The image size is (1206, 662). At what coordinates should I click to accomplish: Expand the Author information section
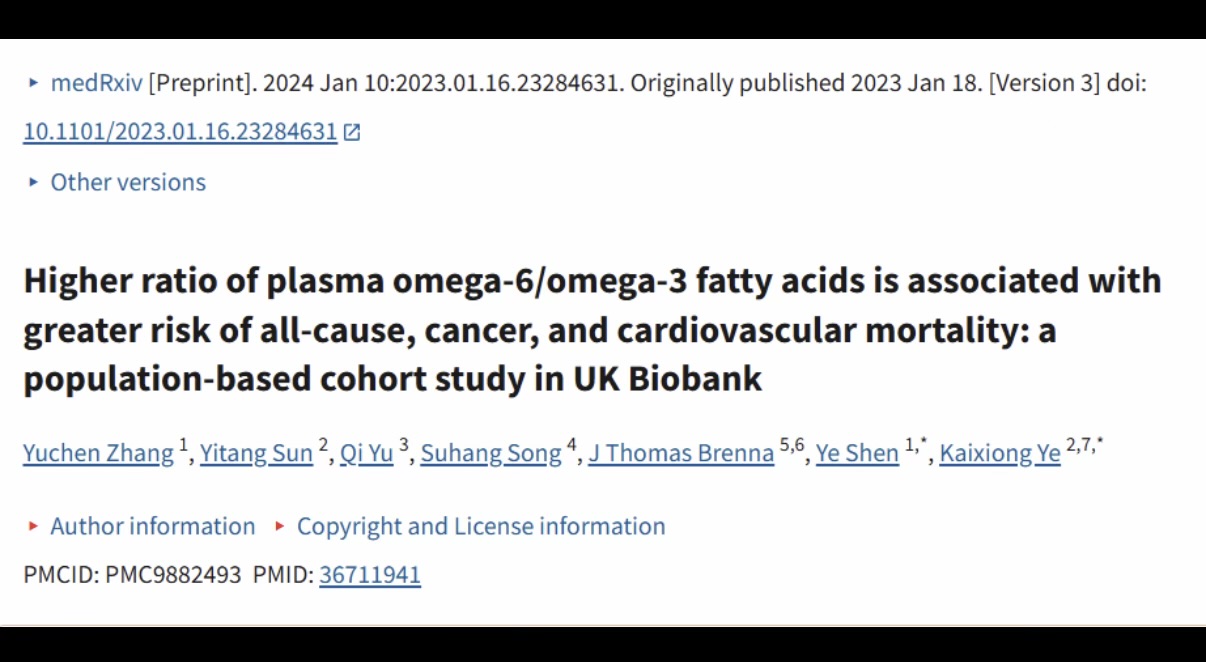click(152, 526)
